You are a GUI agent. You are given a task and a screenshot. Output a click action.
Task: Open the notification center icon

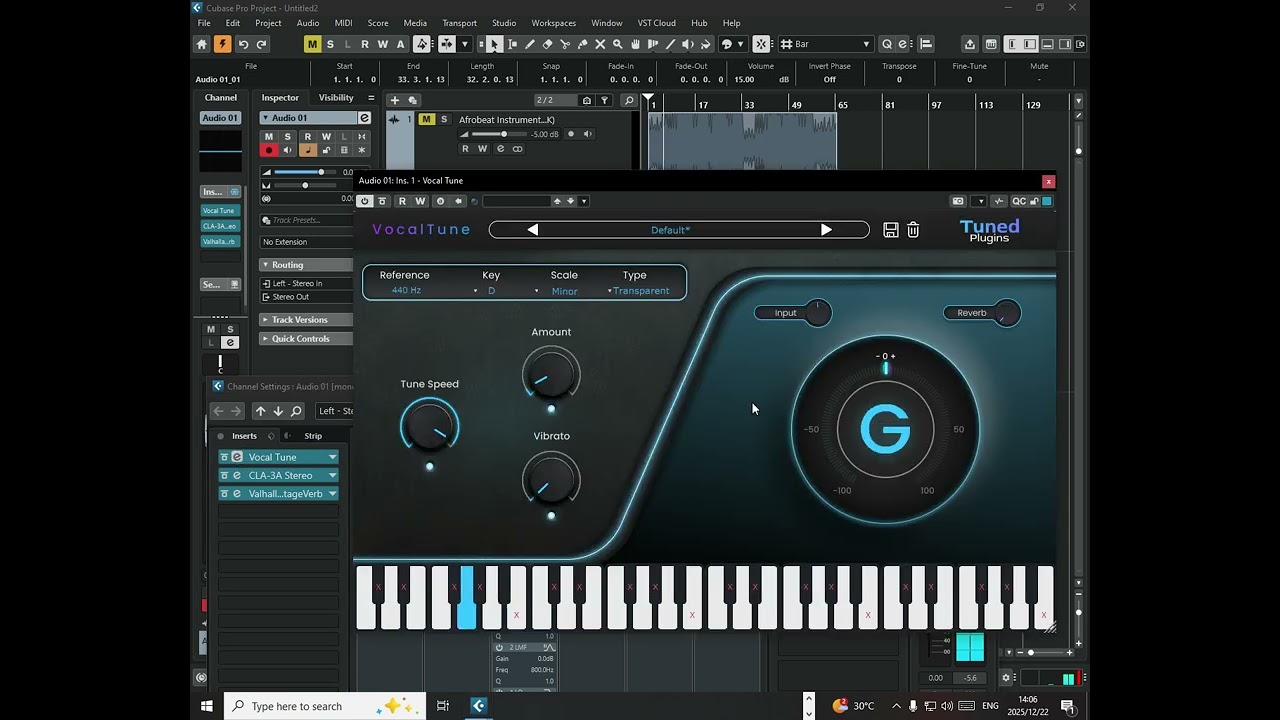click(x=1068, y=706)
